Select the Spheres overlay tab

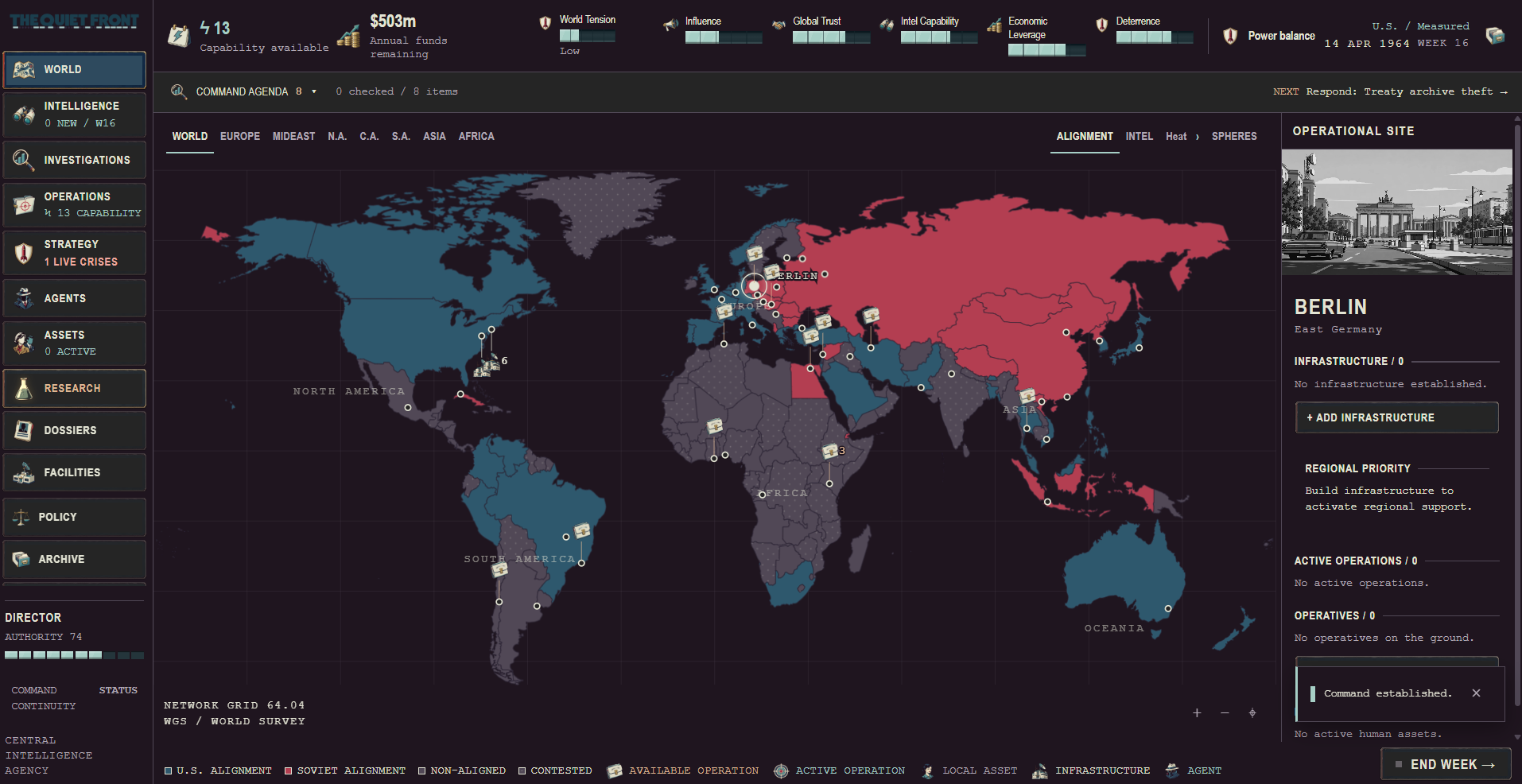pos(1234,137)
